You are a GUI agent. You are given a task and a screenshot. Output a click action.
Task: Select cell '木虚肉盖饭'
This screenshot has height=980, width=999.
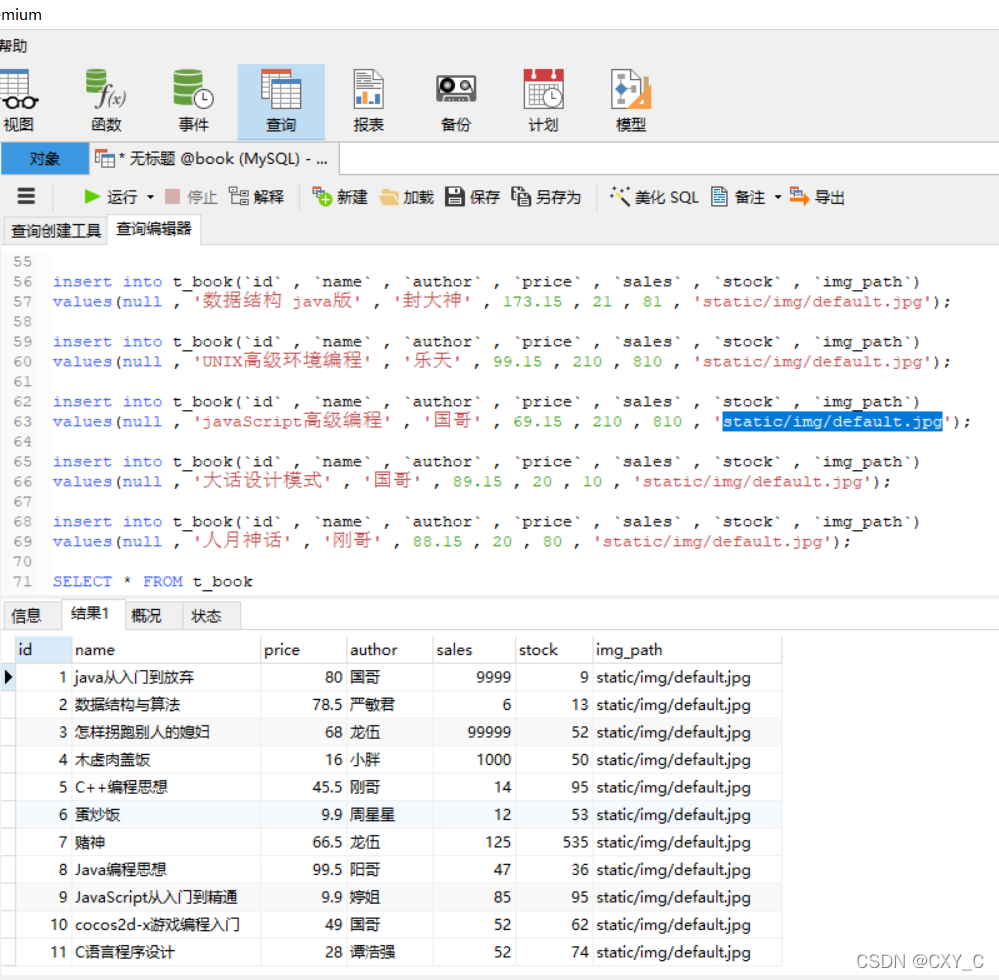166,760
